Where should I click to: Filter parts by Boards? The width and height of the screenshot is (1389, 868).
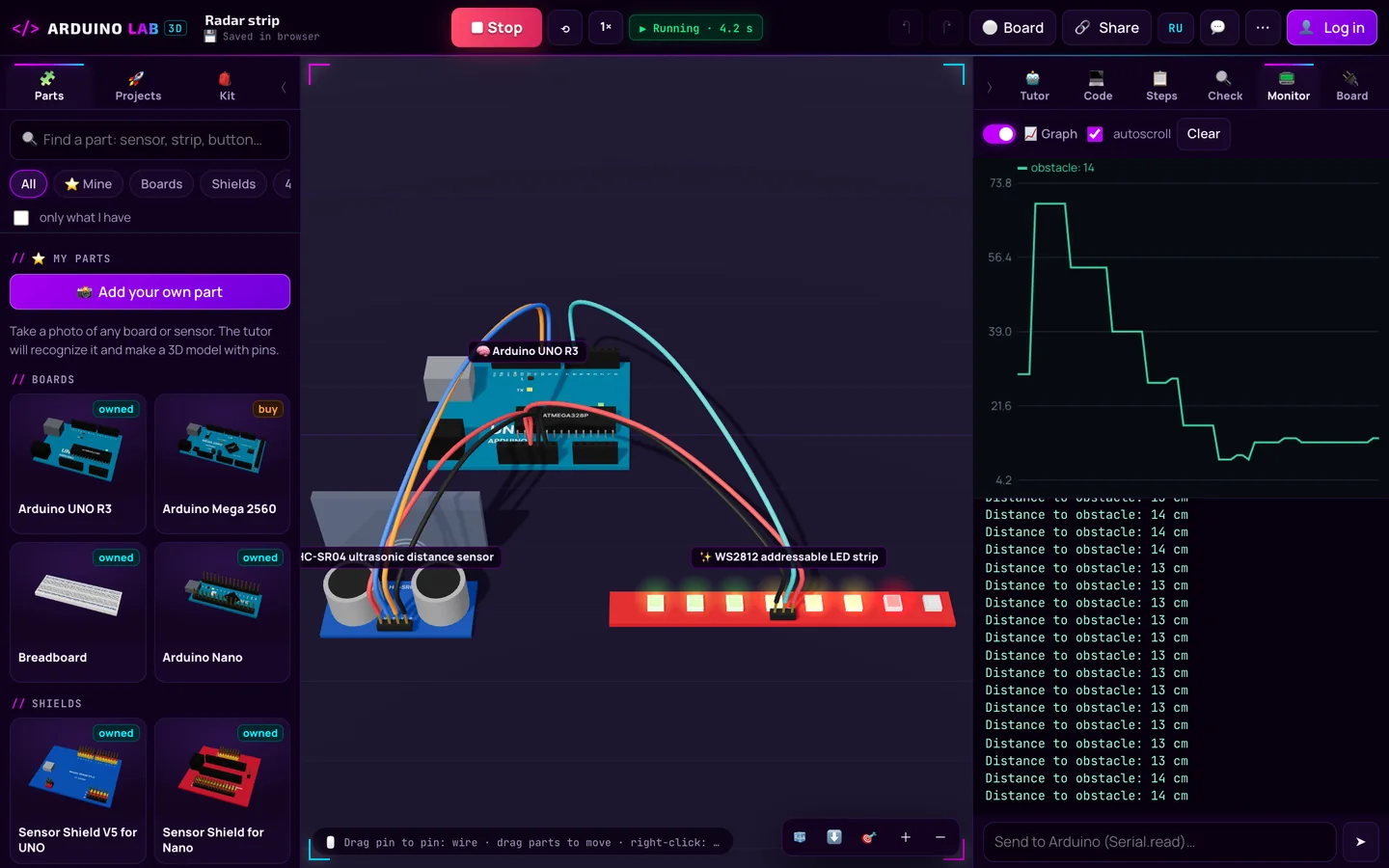click(161, 184)
